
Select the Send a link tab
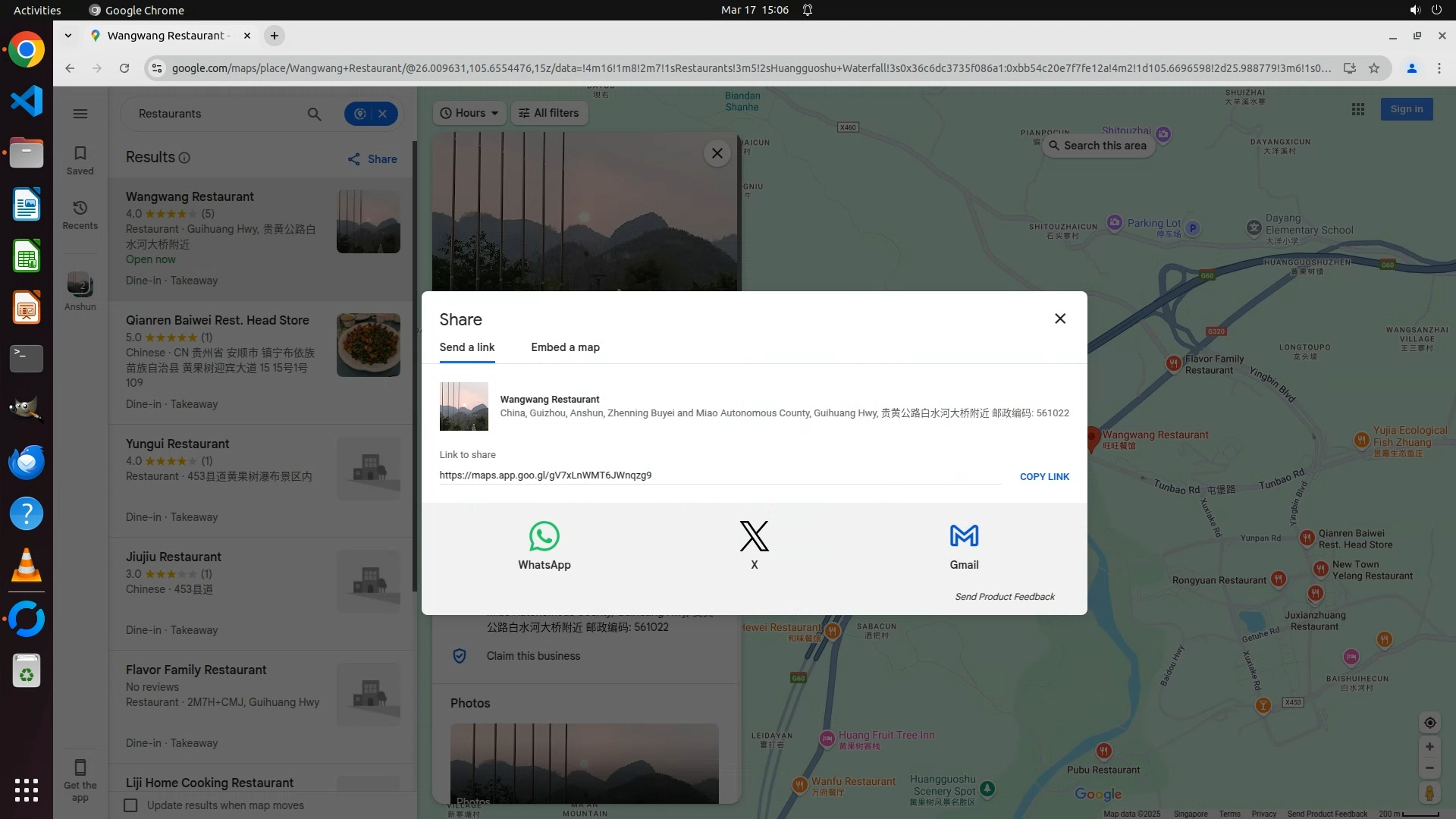tap(466, 347)
